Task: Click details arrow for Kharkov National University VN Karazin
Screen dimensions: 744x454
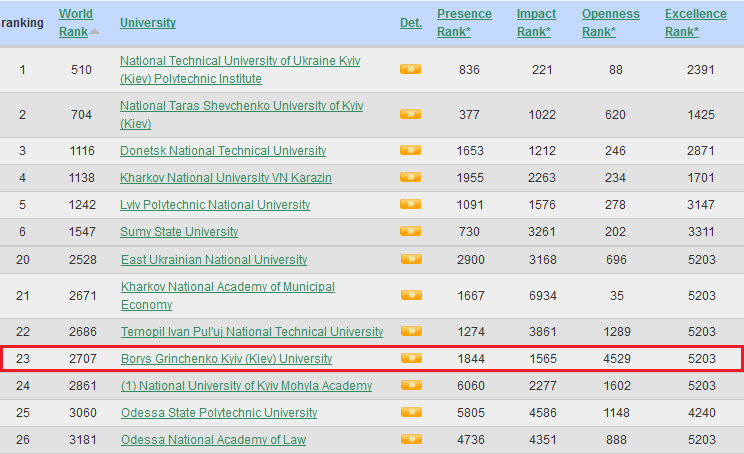Action: tap(410, 178)
